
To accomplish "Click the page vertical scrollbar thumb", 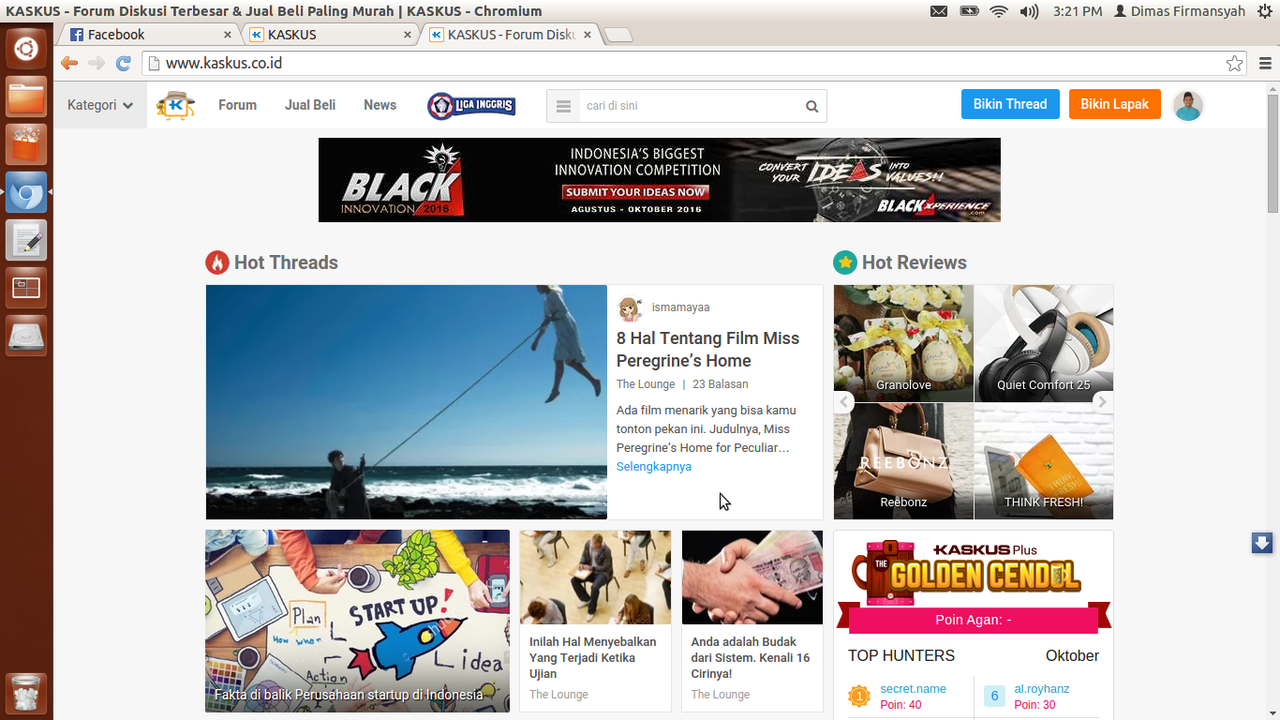I will [x=1273, y=152].
